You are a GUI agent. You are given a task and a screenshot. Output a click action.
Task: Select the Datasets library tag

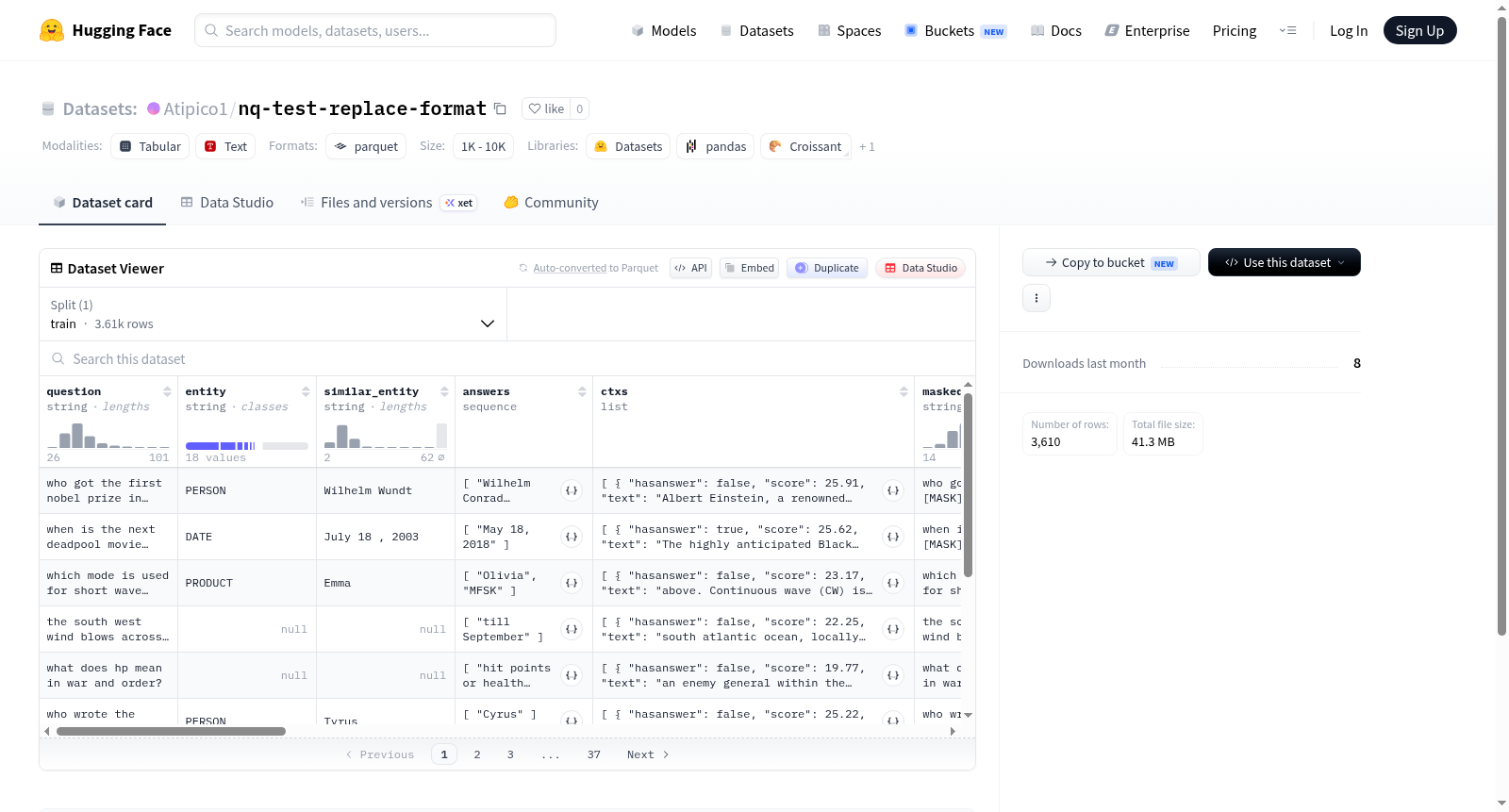pos(628,146)
